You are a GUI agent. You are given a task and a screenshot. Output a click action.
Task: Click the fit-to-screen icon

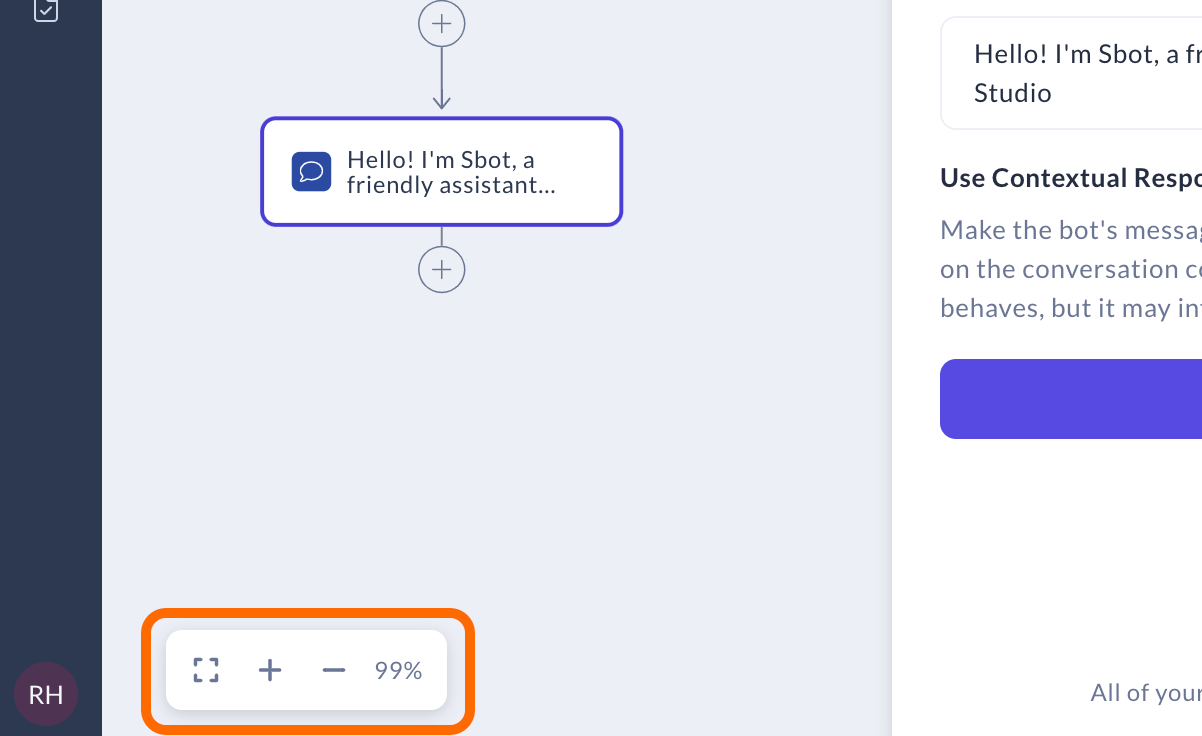tap(206, 670)
